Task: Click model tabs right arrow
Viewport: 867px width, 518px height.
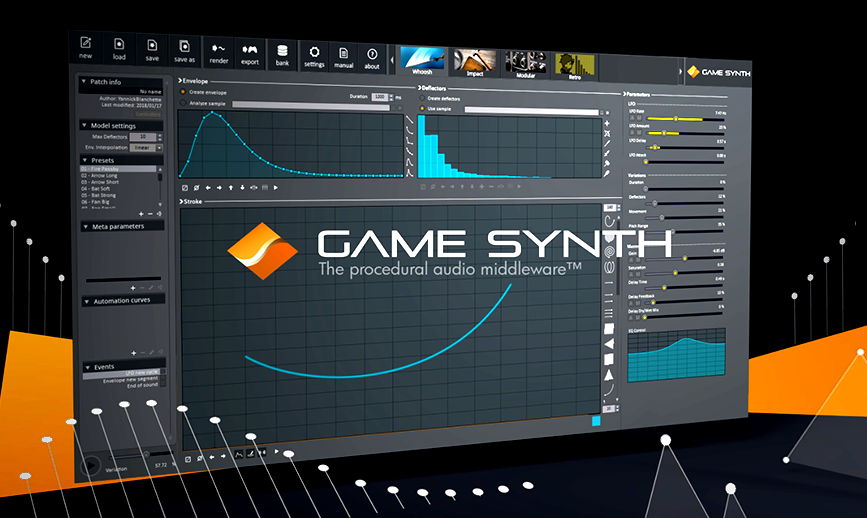Action: point(681,71)
